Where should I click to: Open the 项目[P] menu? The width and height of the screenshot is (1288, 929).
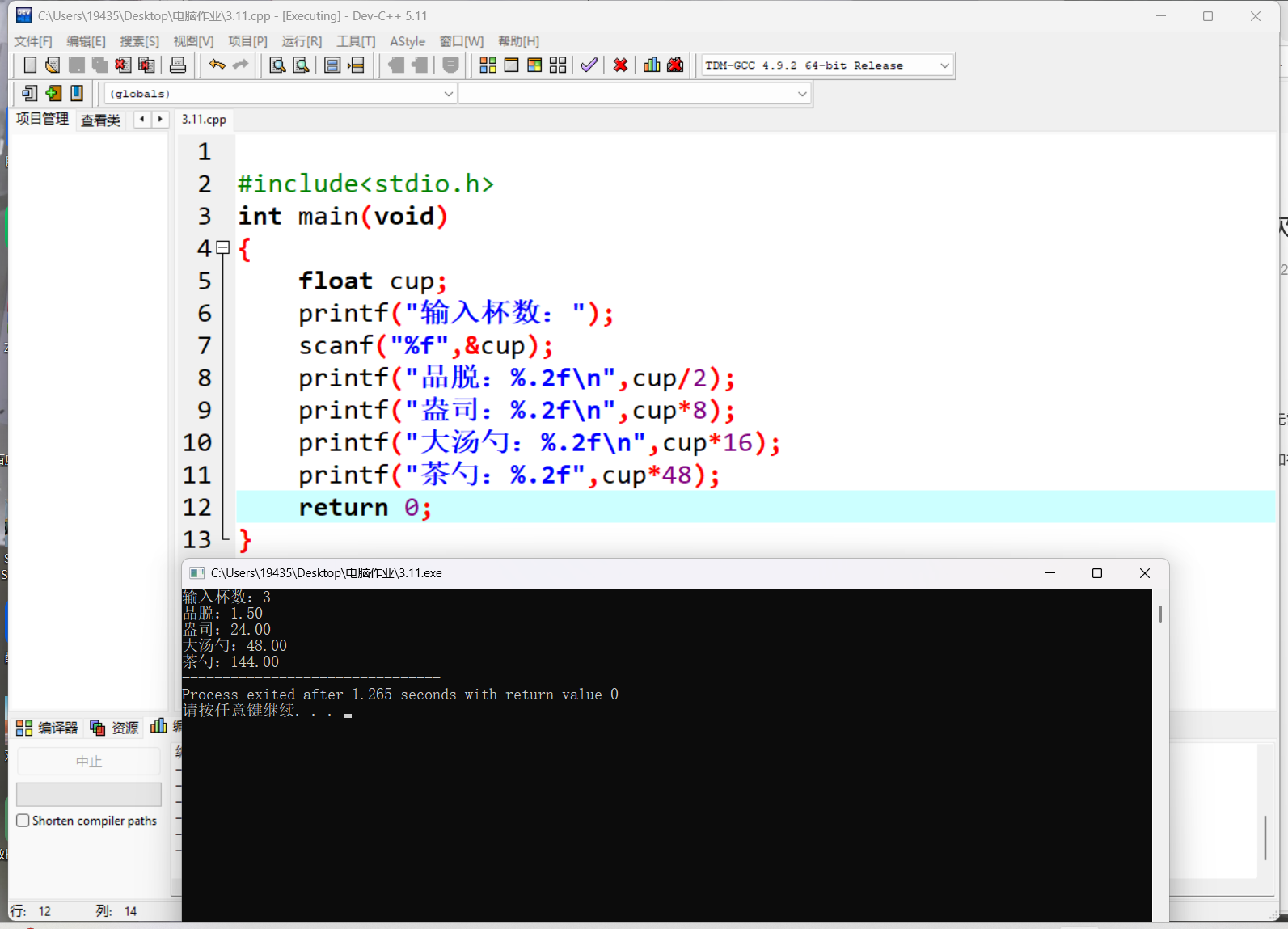tap(248, 41)
